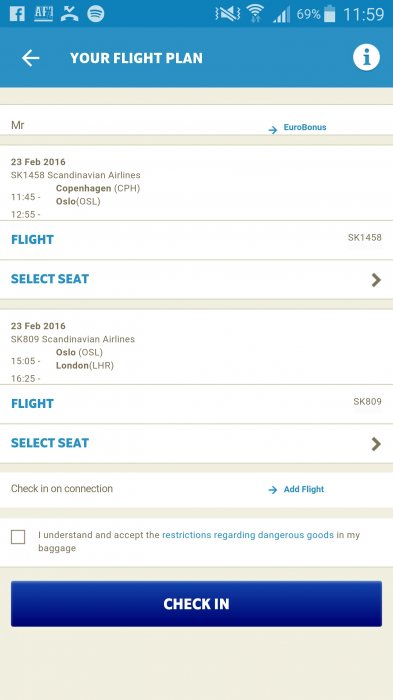Tap the Wi-Fi status icon
The width and height of the screenshot is (393, 700).
coord(255,13)
